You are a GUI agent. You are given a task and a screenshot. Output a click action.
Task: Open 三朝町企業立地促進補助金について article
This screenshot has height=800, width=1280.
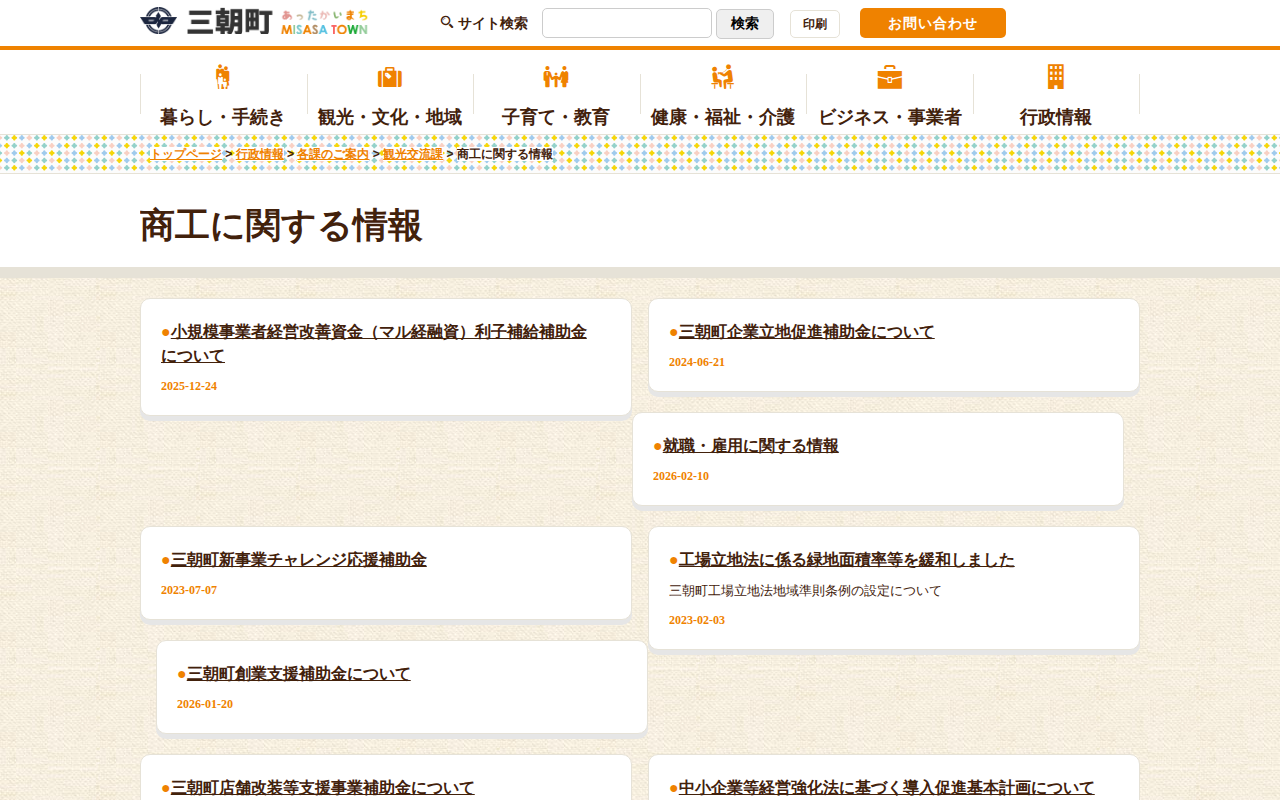coord(807,332)
